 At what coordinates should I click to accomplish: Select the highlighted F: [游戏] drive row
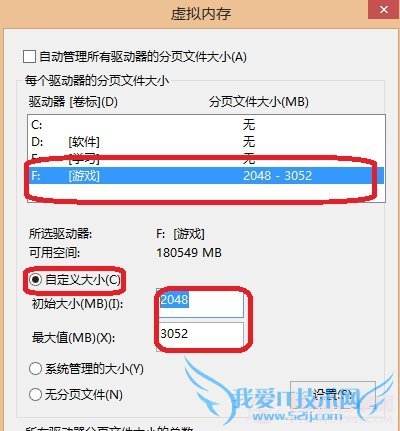pyautogui.click(x=206, y=175)
